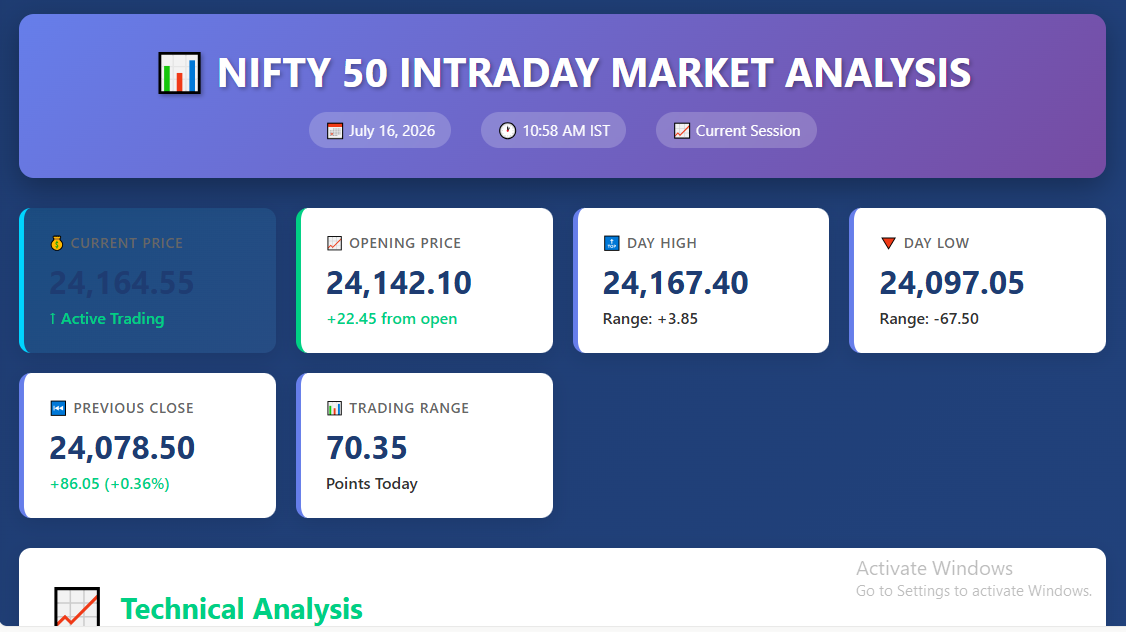Click the OPENING PRICE label
Screen dimensions: 1126x632
point(405,243)
